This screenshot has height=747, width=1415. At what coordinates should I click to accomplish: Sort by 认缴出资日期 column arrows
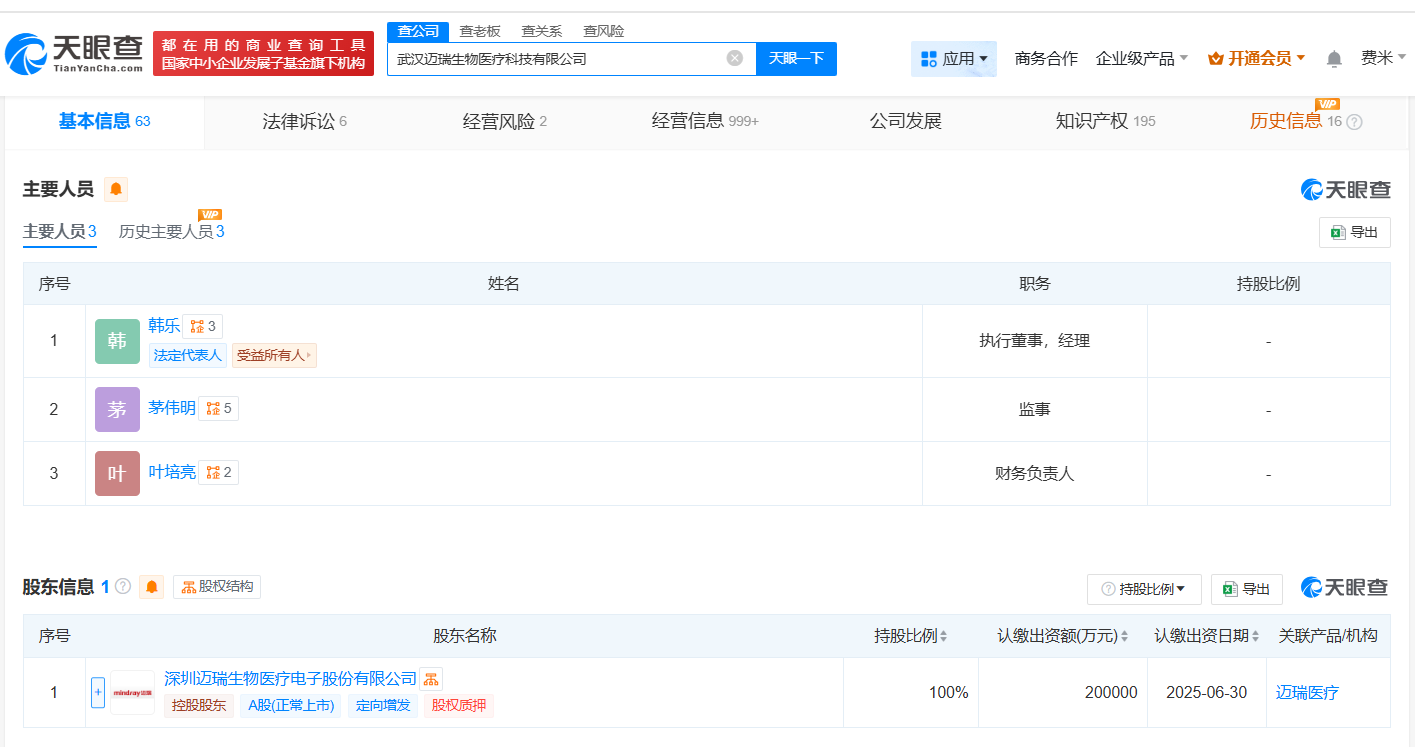(1257, 636)
